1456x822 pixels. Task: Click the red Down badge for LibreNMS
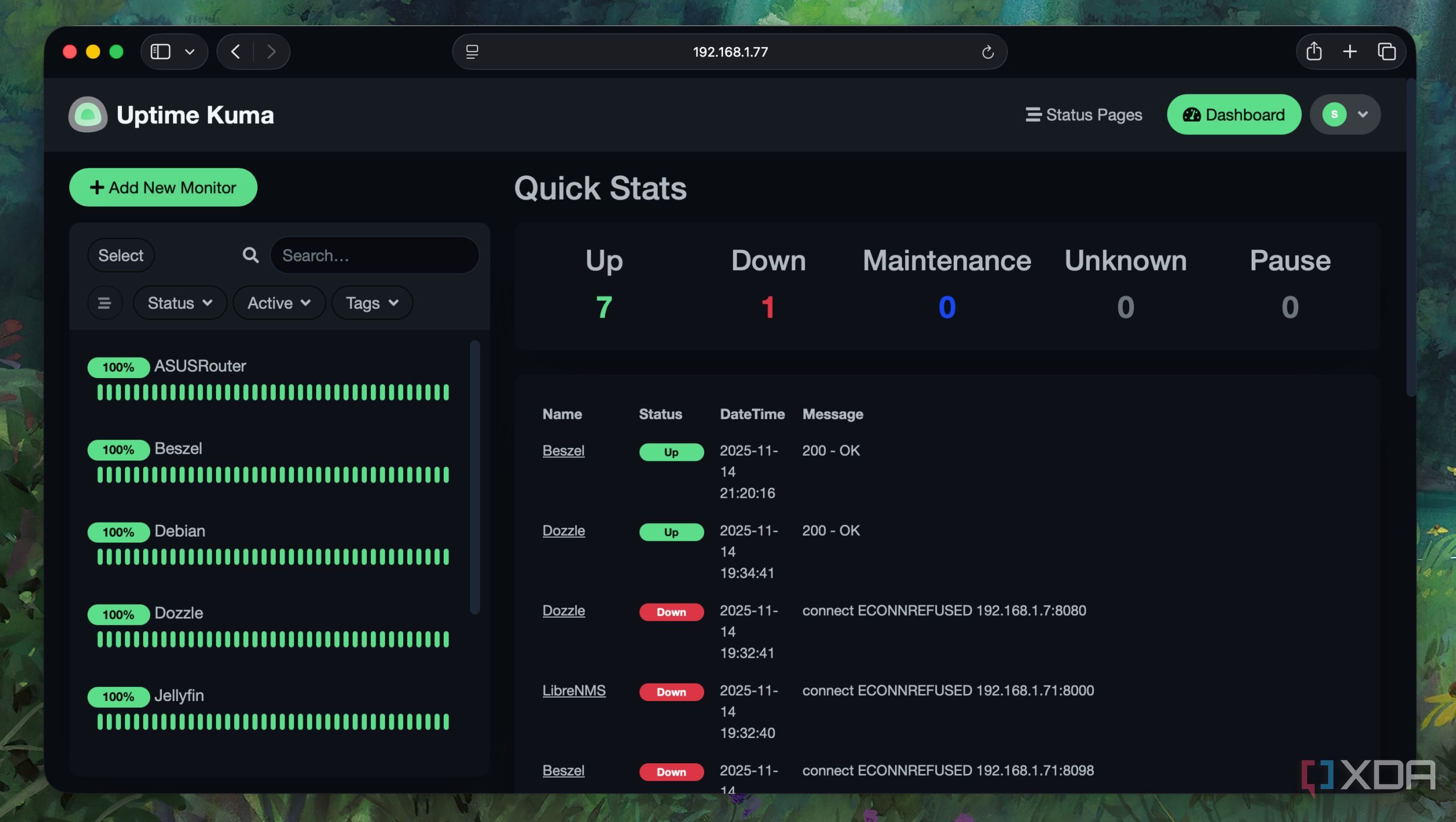671,692
